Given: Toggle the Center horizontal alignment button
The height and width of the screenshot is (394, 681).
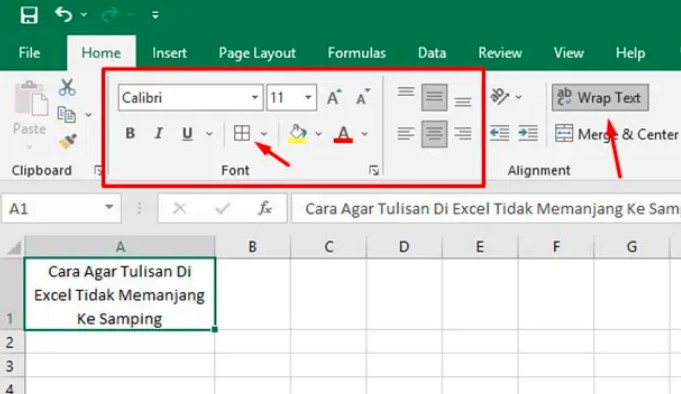Looking at the screenshot, I should (434, 134).
